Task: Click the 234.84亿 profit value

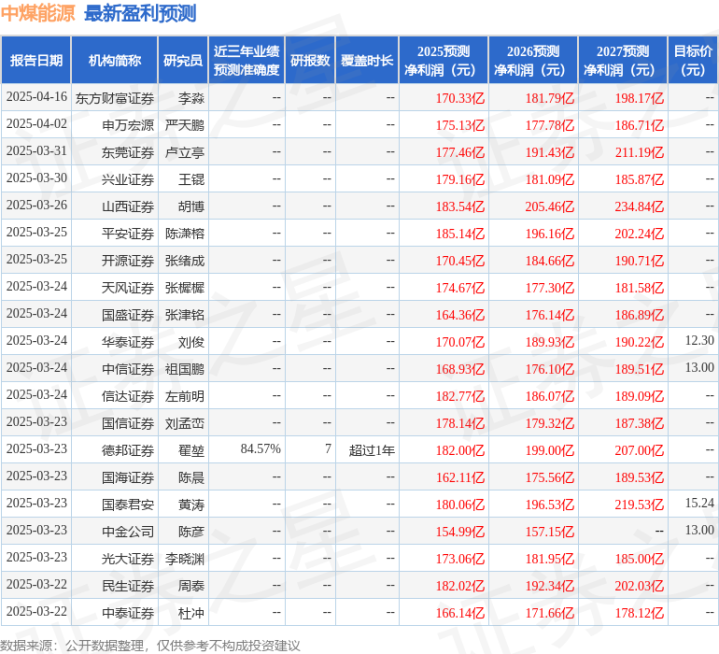Action: coord(639,206)
